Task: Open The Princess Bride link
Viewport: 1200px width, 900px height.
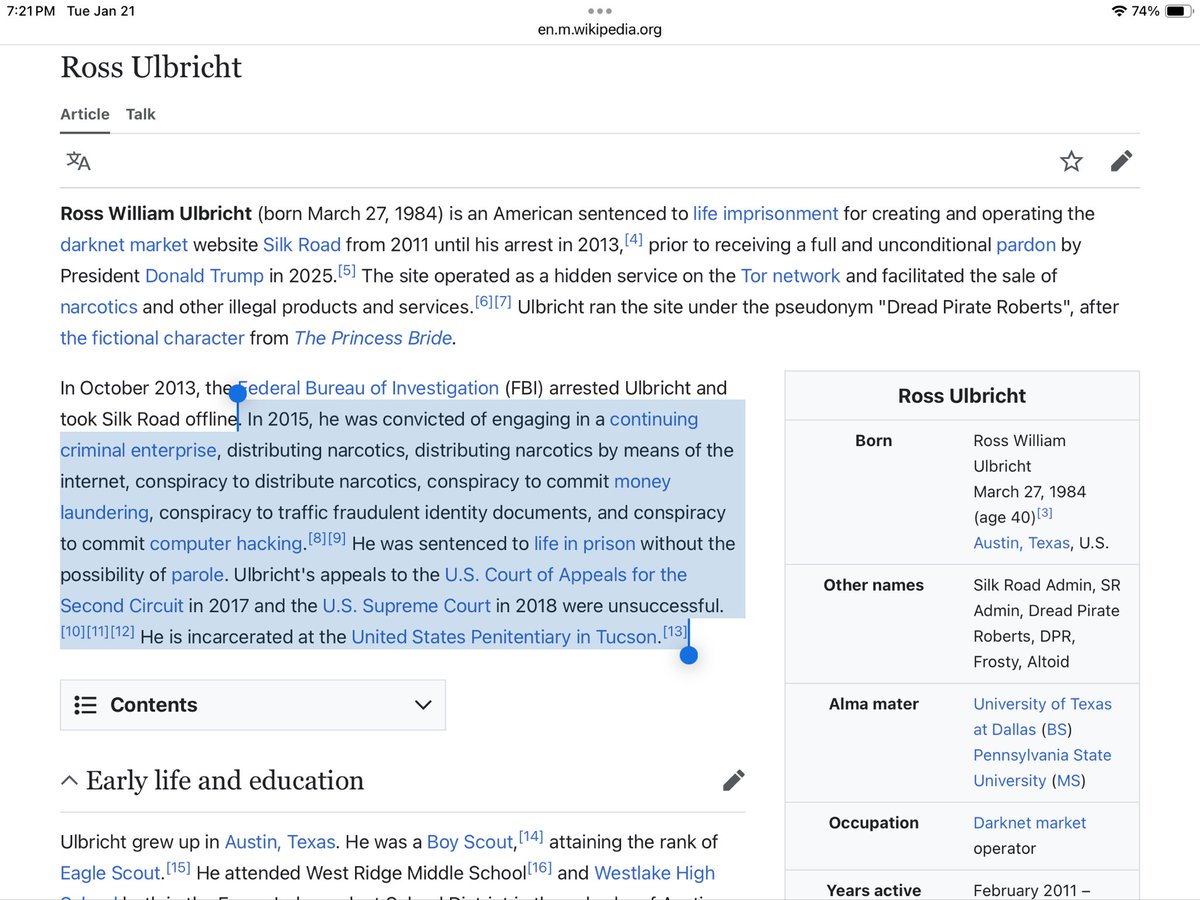Action: [373, 338]
